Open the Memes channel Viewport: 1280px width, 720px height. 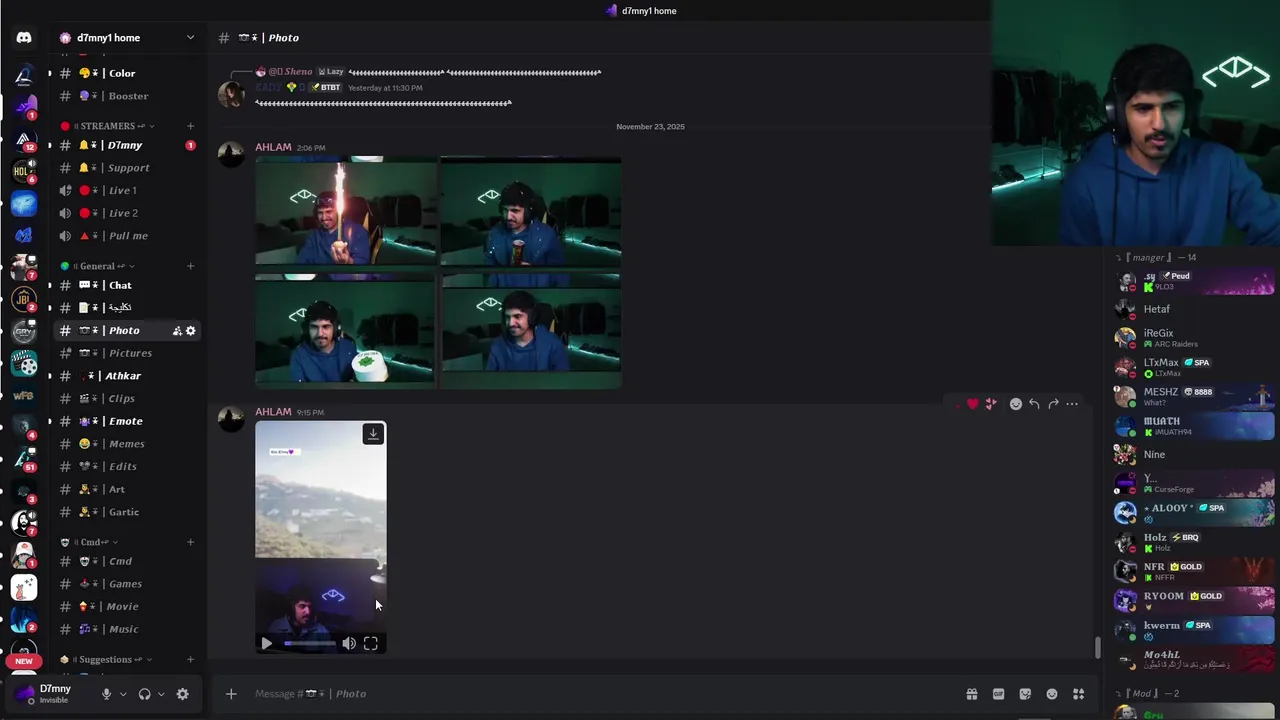click(x=127, y=444)
